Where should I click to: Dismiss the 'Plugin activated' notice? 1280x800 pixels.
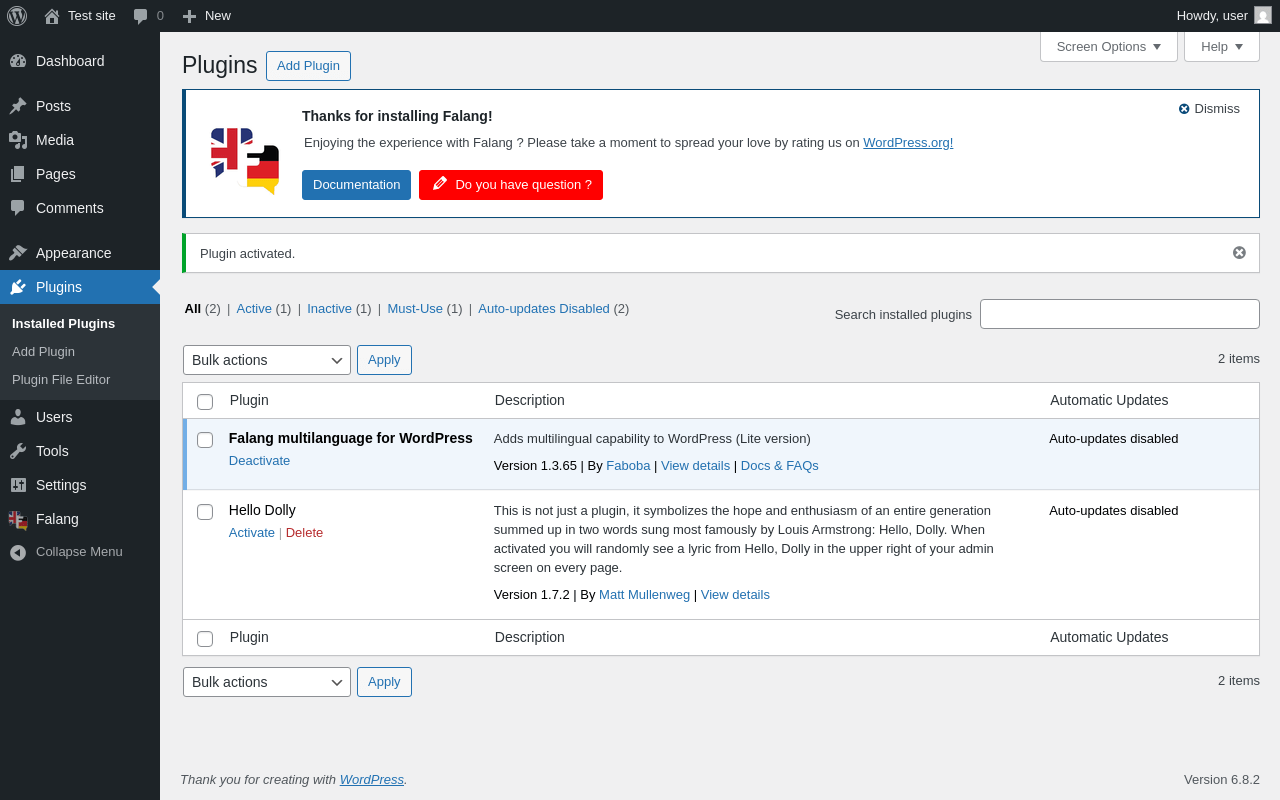(1239, 253)
